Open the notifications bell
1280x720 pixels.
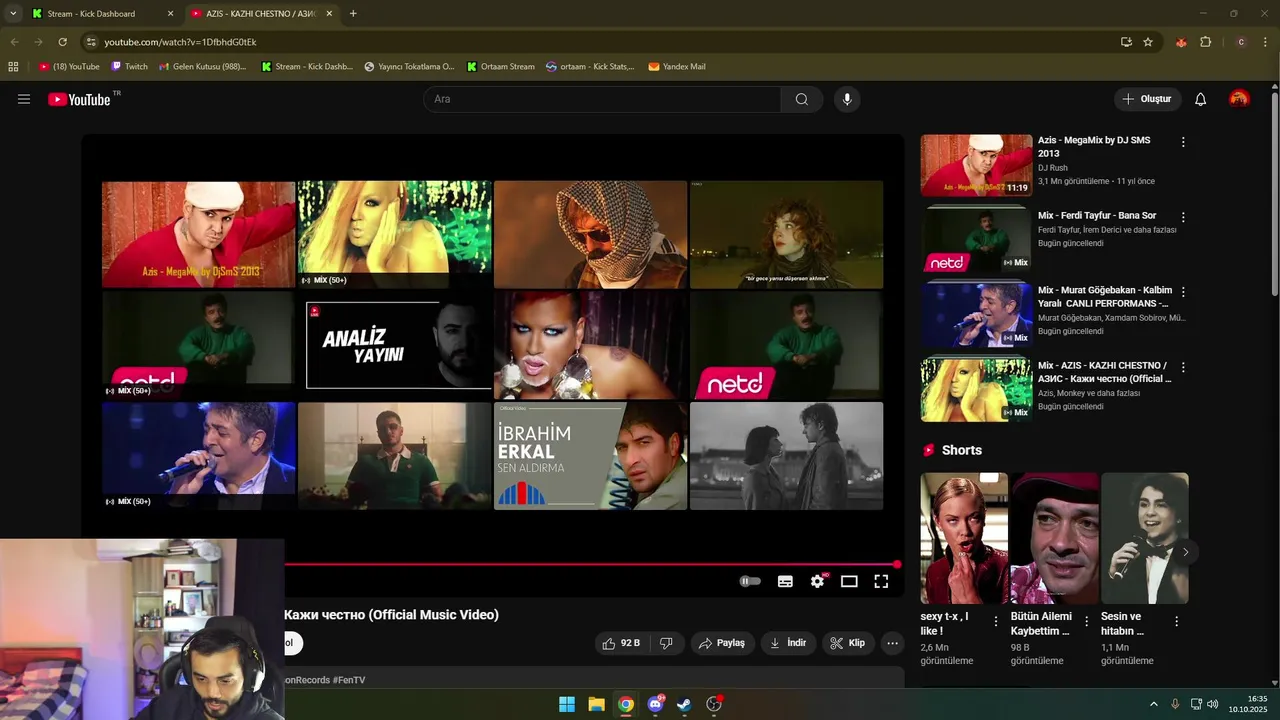click(1201, 99)
